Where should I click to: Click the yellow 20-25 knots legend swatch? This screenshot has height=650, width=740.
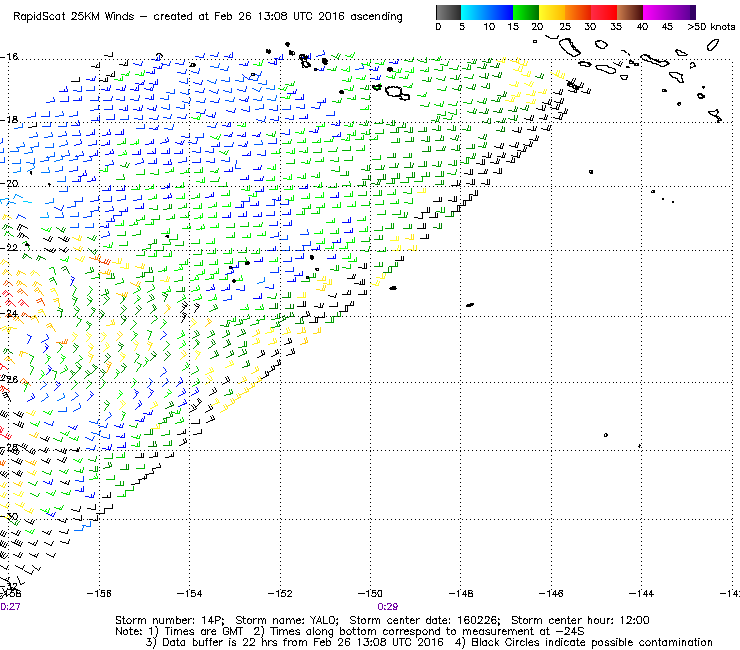click(x=552, y=12)
